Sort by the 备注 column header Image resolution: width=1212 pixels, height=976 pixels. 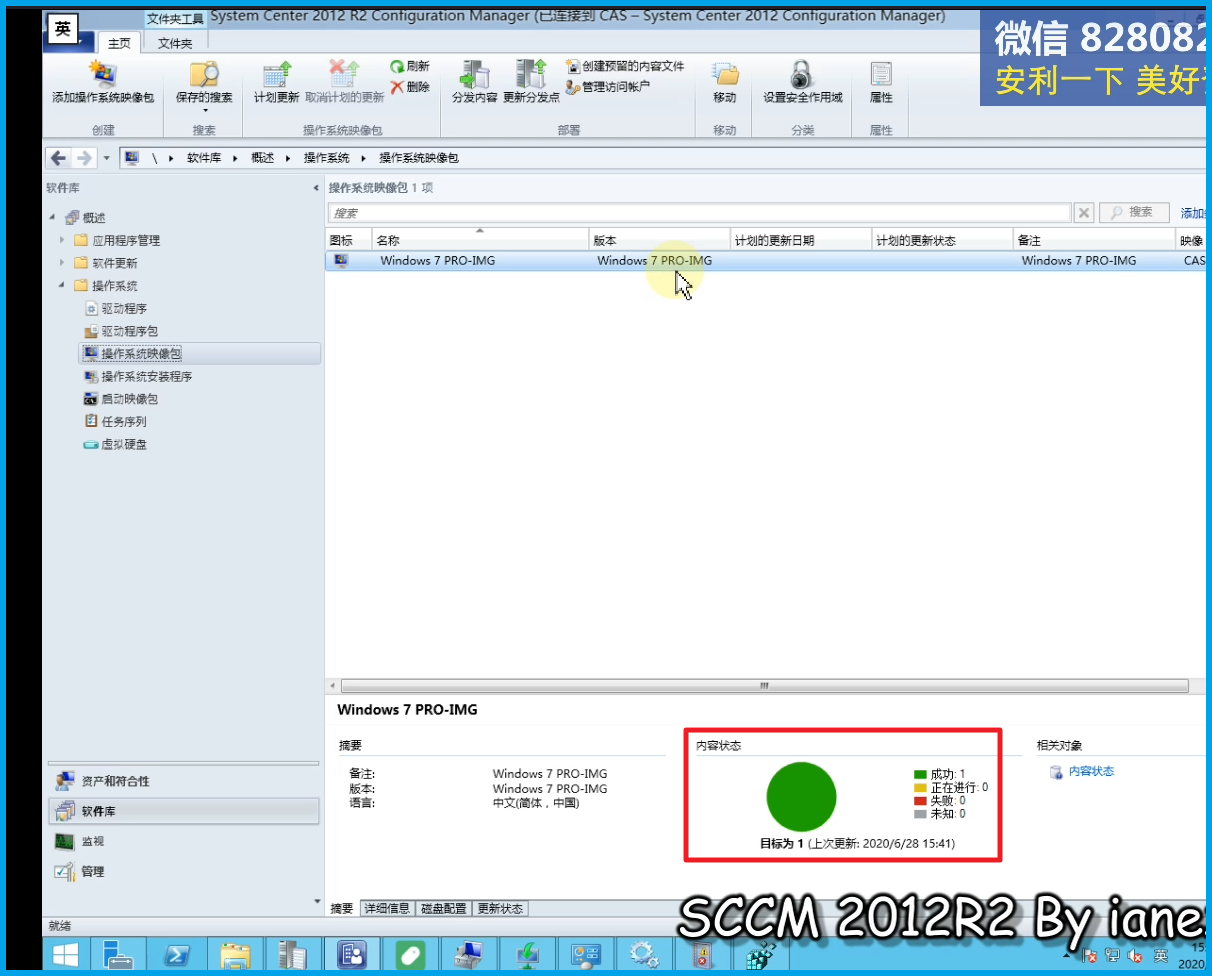(1094, 240)
